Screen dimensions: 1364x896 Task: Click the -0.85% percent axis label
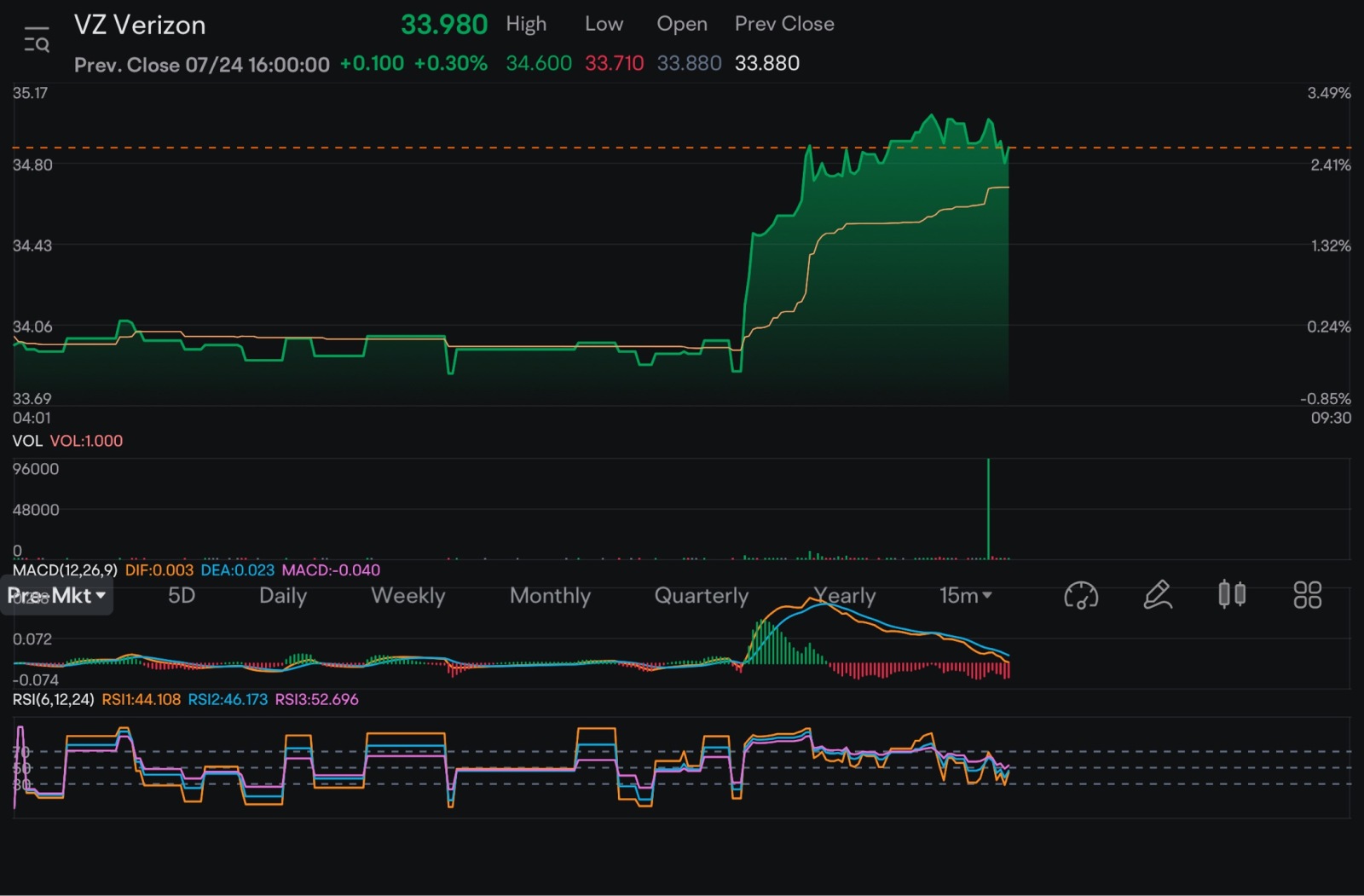[x=1326, y=398]
